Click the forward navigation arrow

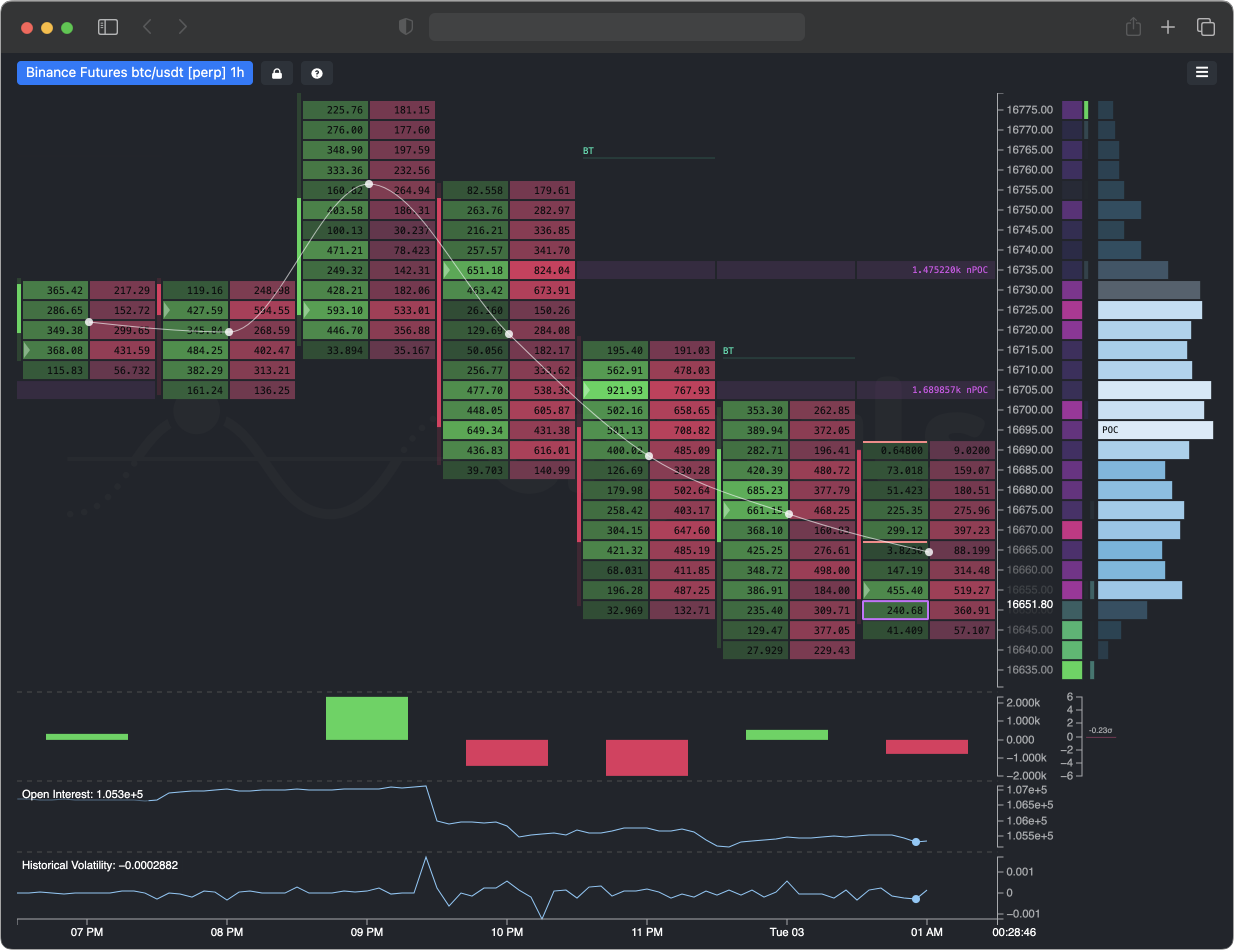183,27
